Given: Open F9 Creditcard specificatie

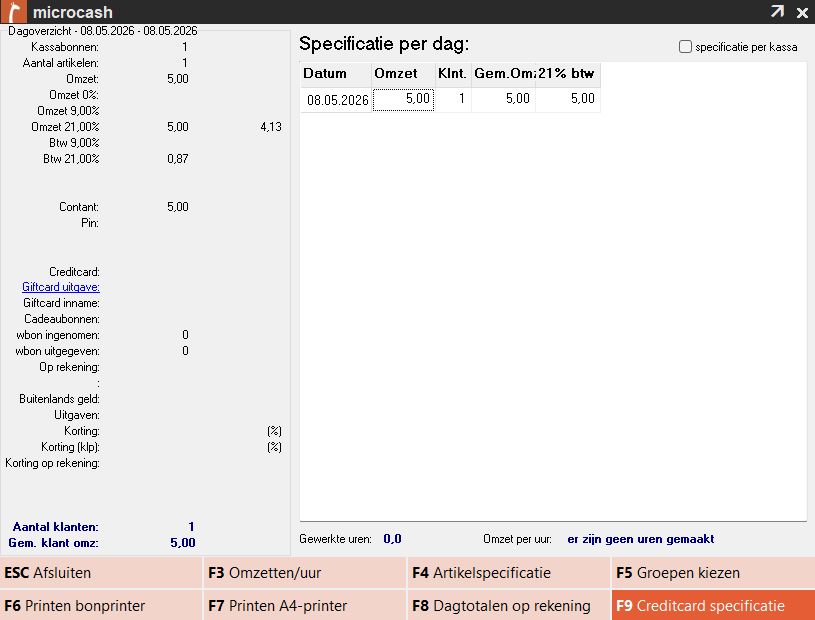Looking at the screenshot, I should pyautogui.click(x=713, y=605).
